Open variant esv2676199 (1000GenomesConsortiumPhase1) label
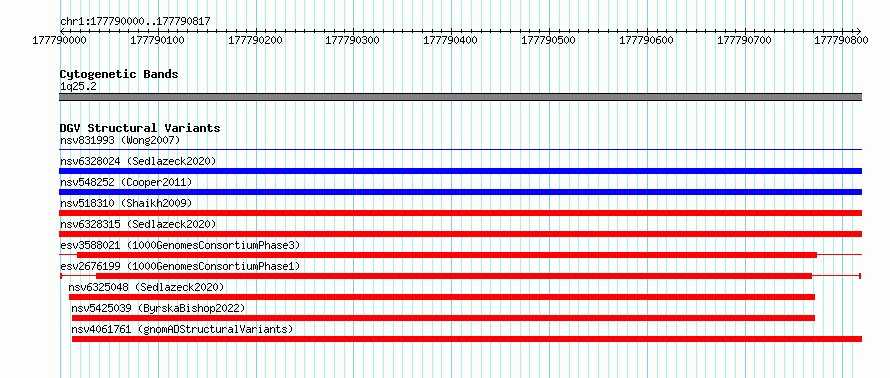Image resolution: width=890 pixels, height=378 pixels. click(x=180, y=266)
